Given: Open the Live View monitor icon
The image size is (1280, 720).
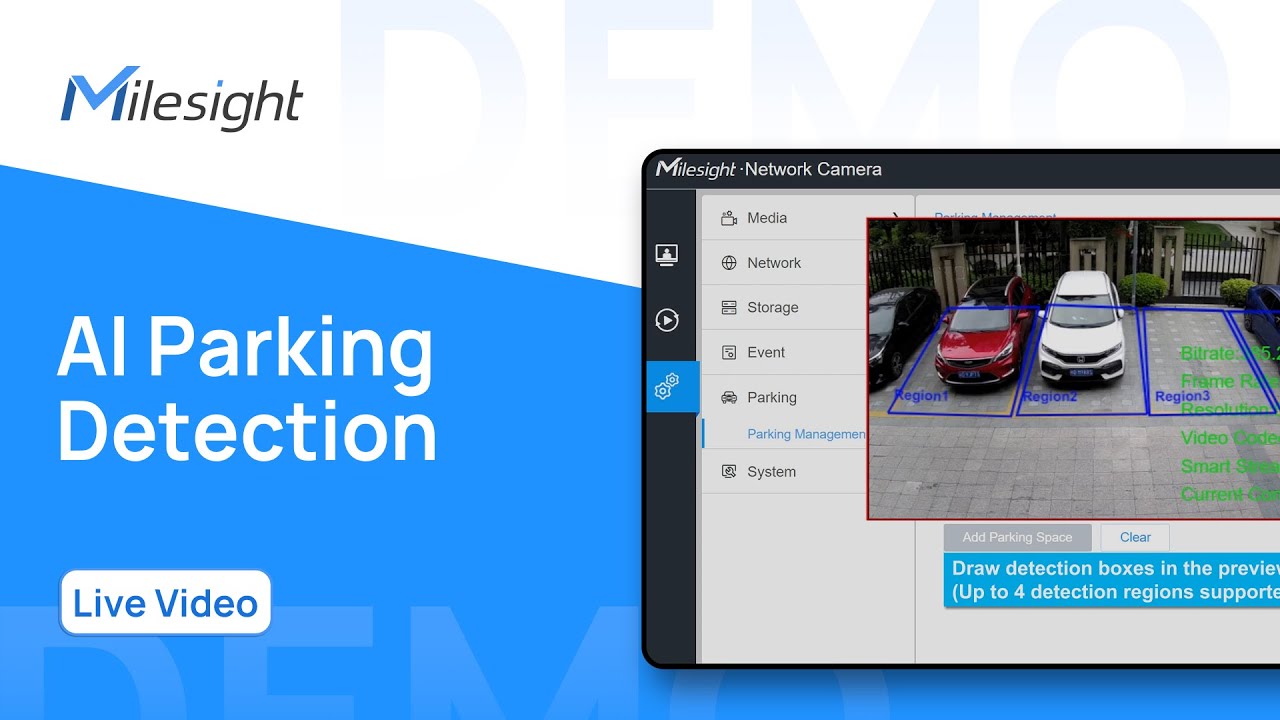Looking at the screenshot, I should [667, 255].
